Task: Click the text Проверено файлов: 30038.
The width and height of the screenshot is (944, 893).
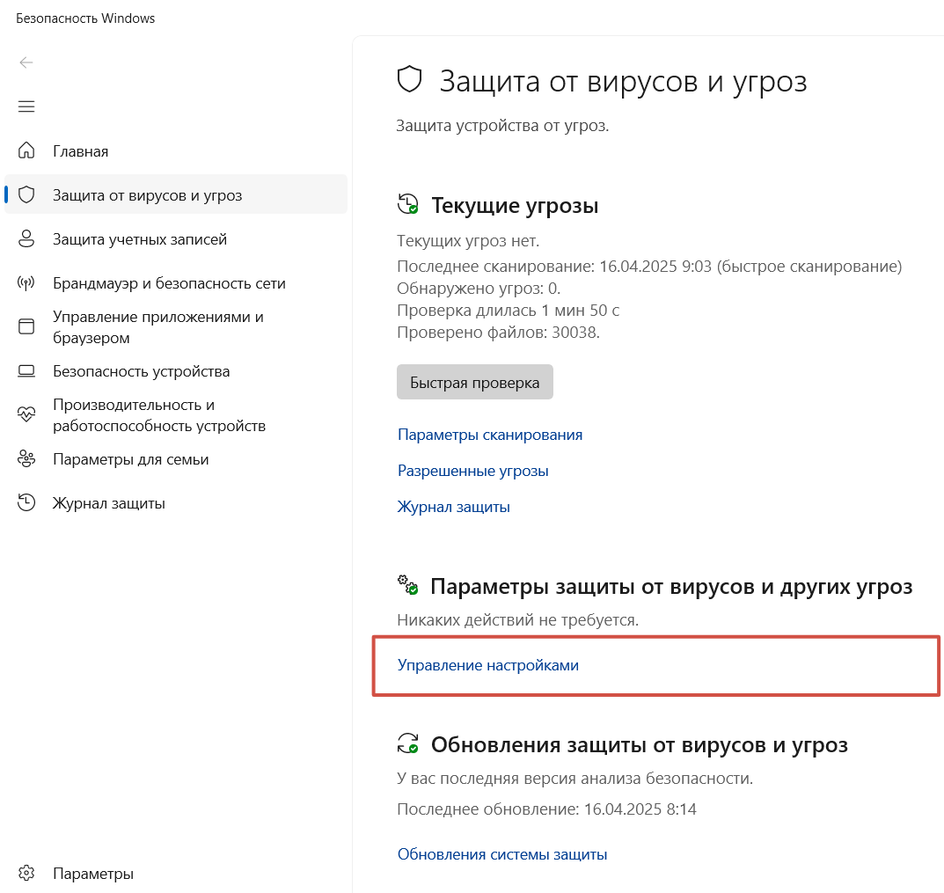Action: 498,332
